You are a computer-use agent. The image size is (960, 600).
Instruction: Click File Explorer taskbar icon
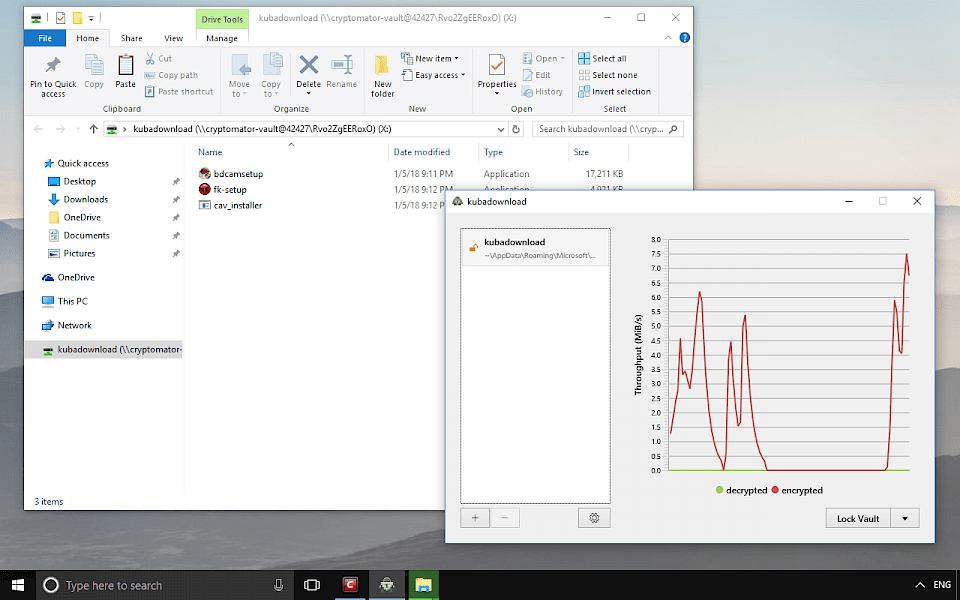[x=423, y=585]
